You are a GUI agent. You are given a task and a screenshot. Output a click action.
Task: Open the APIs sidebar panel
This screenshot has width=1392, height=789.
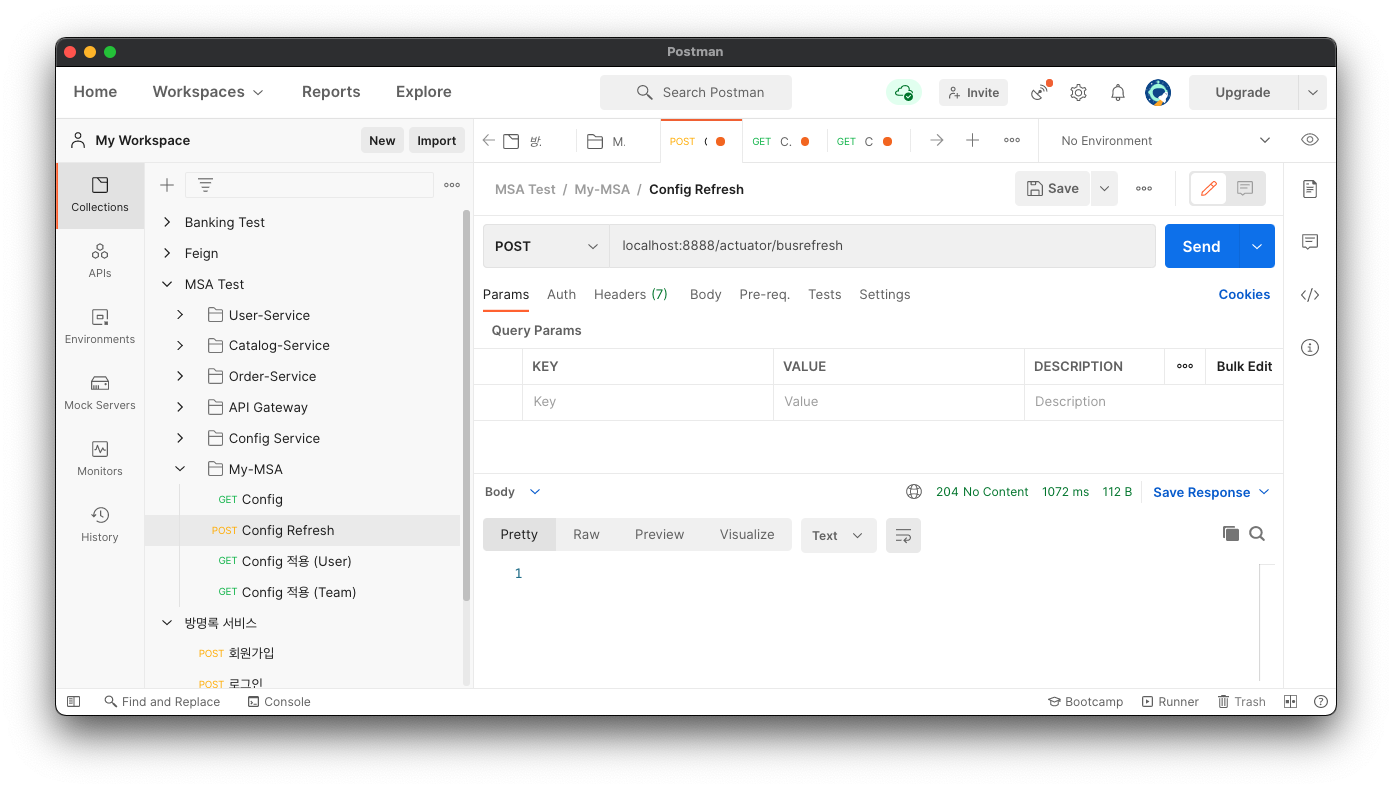(x=100, y=260)
